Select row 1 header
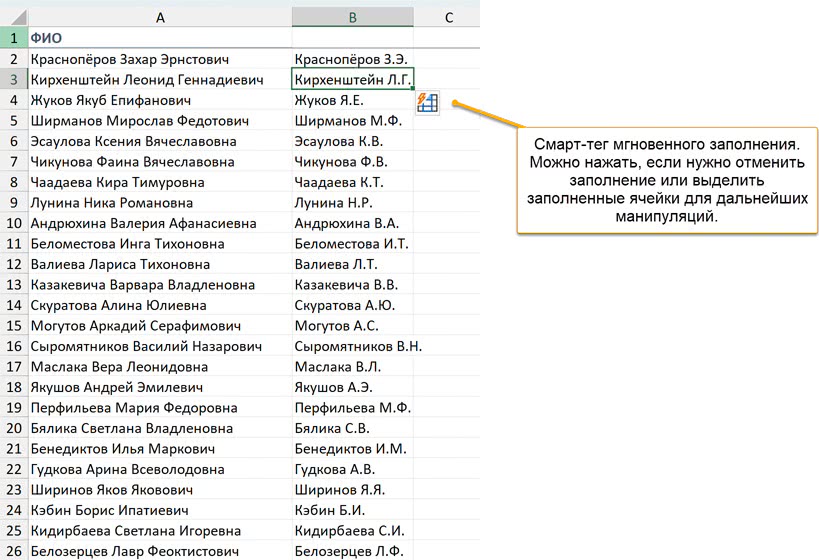 coord(14,38)
